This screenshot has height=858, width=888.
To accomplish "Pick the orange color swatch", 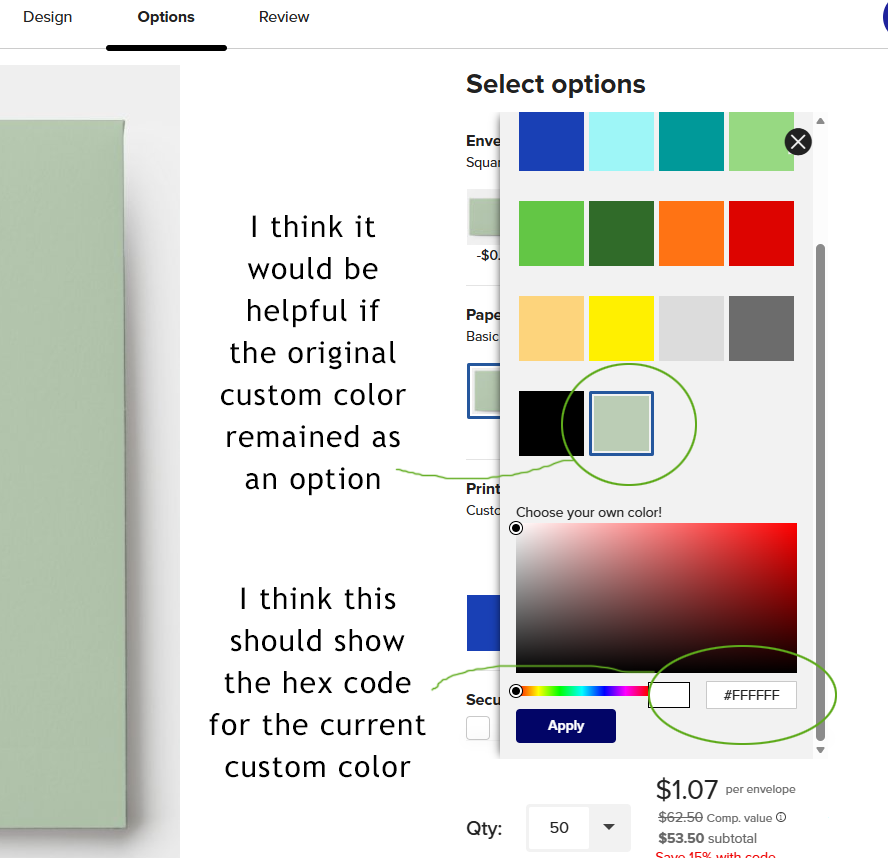I will pyautogui.click(x=691, y=233).
